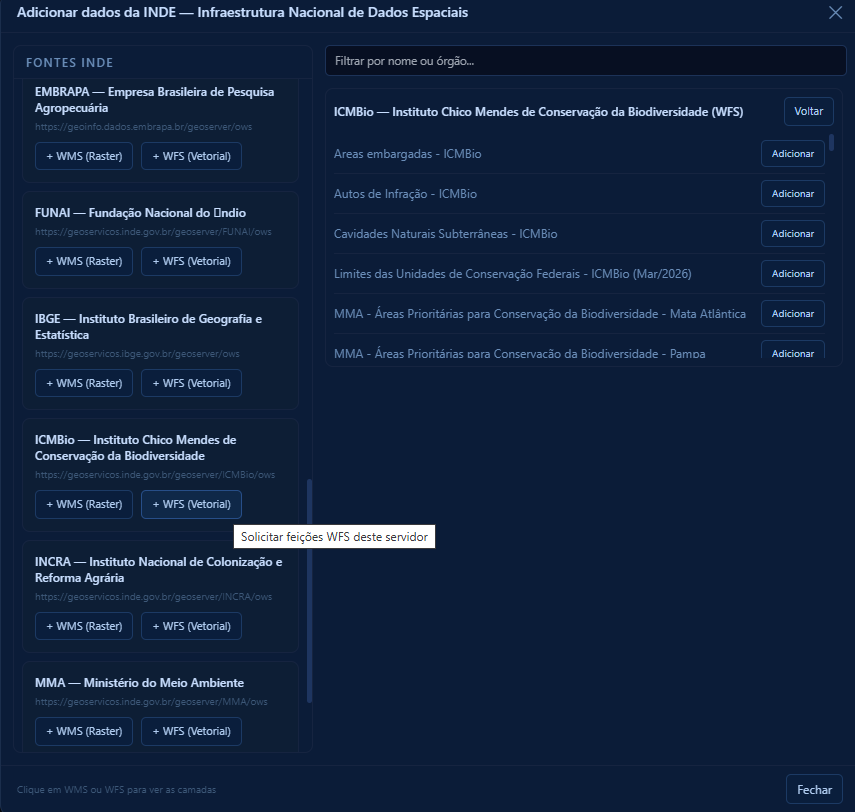Click the layer list scrollbar thumb
The image size is (855, 812).
pos(831,142)
